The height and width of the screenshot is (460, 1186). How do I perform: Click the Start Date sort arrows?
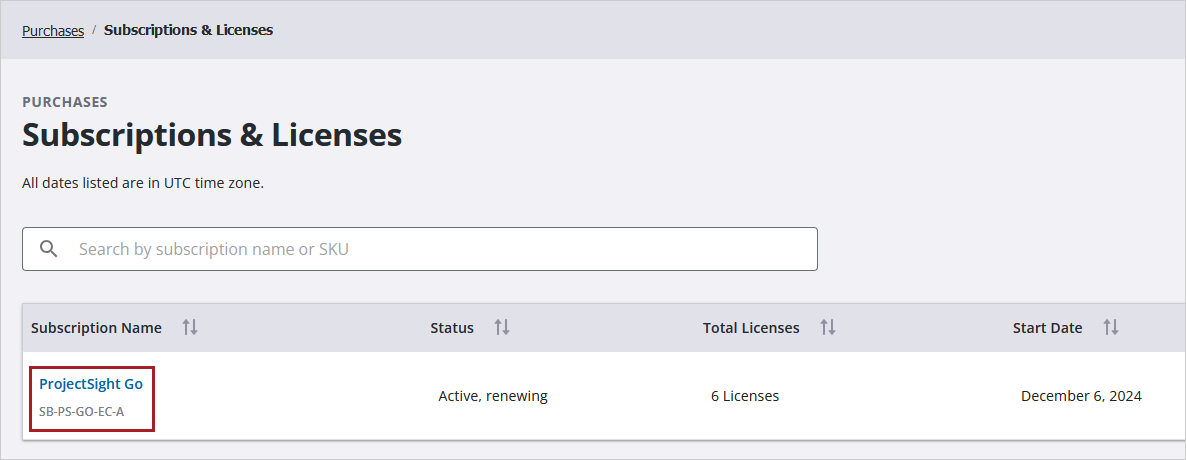pyautogui.click(x=1110, y=328)
